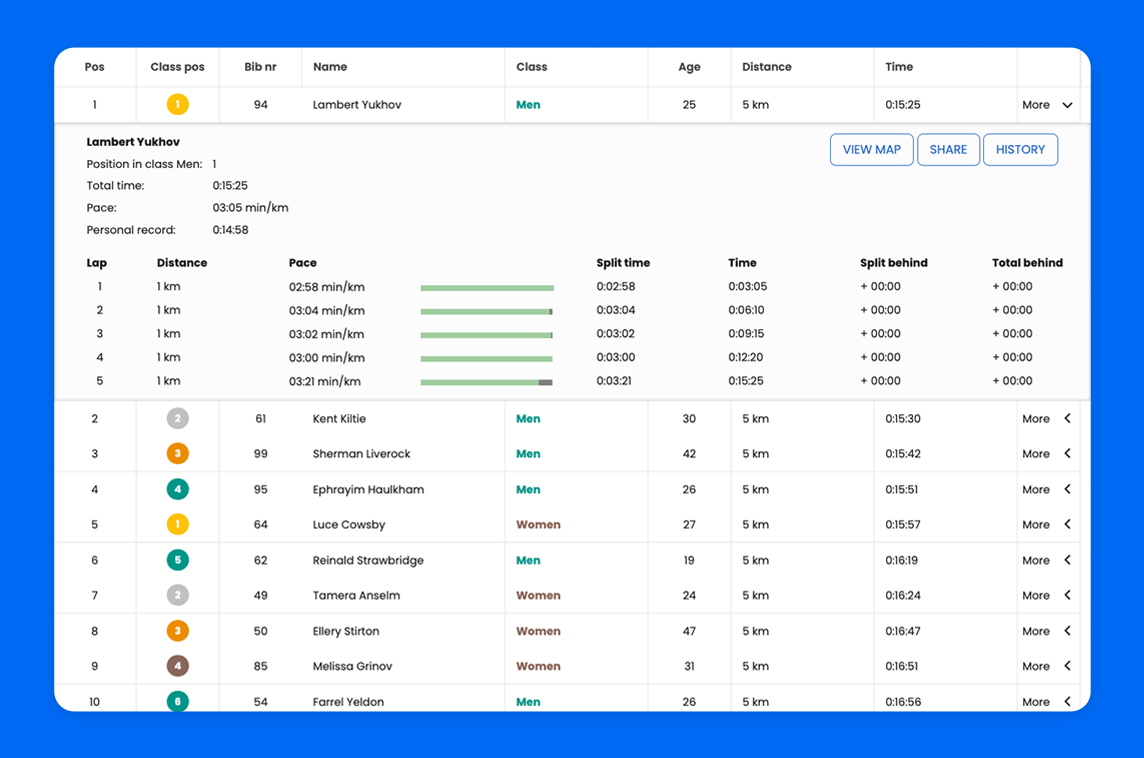Collapse Lambert Yukhov's expanded details row
The width and height of the screenshot is (1144, 758).
point(1047,105)
